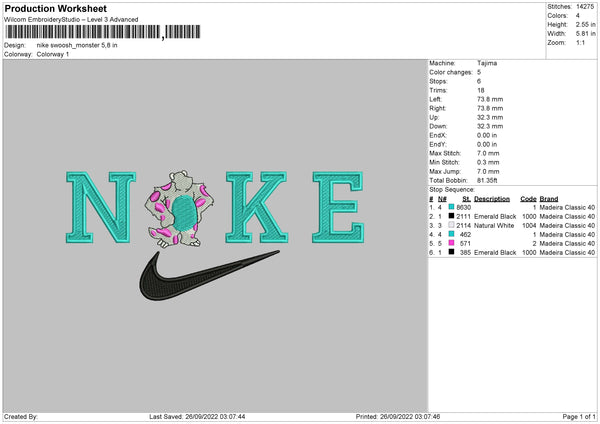This screenshot has height=424, width=600.
Task: Select the "Down:" measurement label
Action: (438, 126)
